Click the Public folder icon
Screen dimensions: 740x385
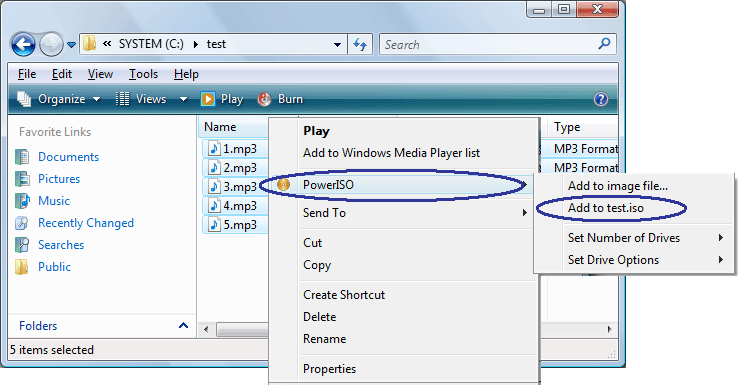point(22,267)
